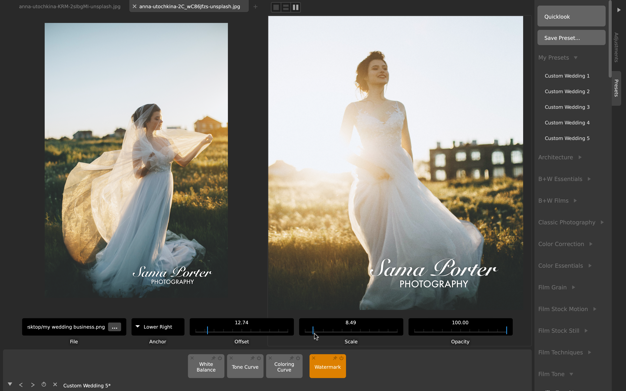This screenshot has width=626, height=391.
Task: Step forward with the next arrow icon
Action: (33, 385)
